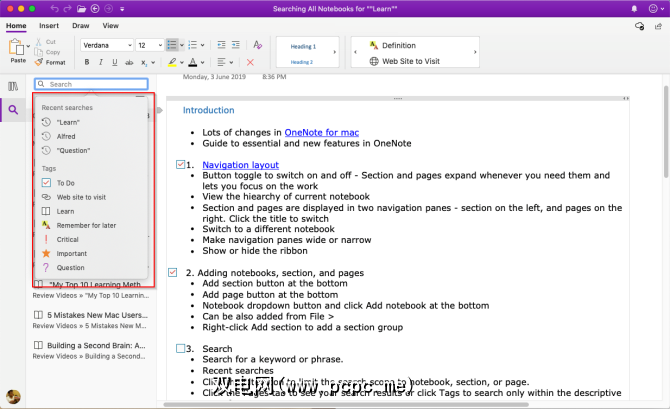Toggle checkbox for Adding notebooks item

click(173, 272)
